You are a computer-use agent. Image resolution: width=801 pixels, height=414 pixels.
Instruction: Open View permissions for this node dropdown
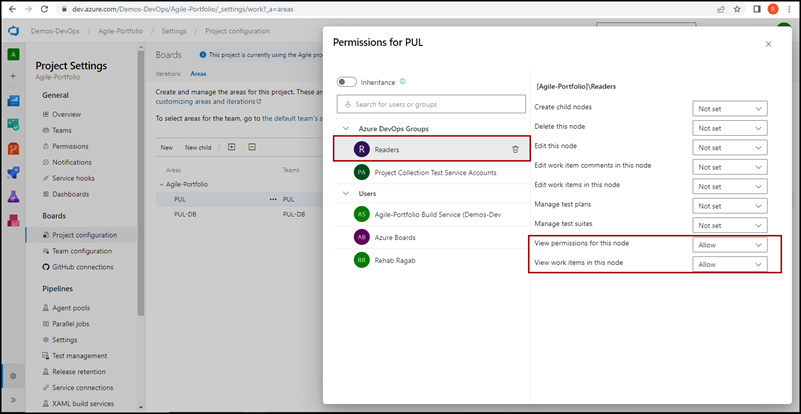(x=730, y=245)
